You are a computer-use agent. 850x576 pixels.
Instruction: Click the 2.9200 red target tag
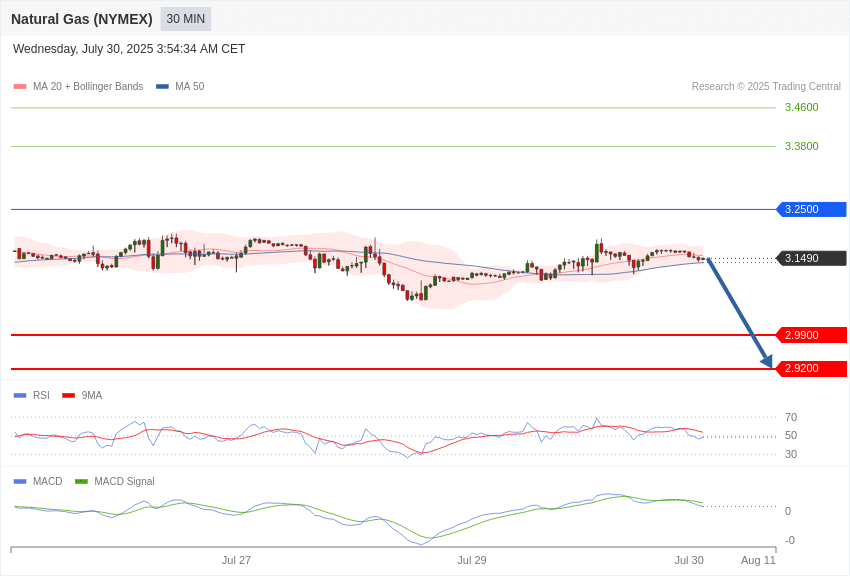(x=812, y=368)
